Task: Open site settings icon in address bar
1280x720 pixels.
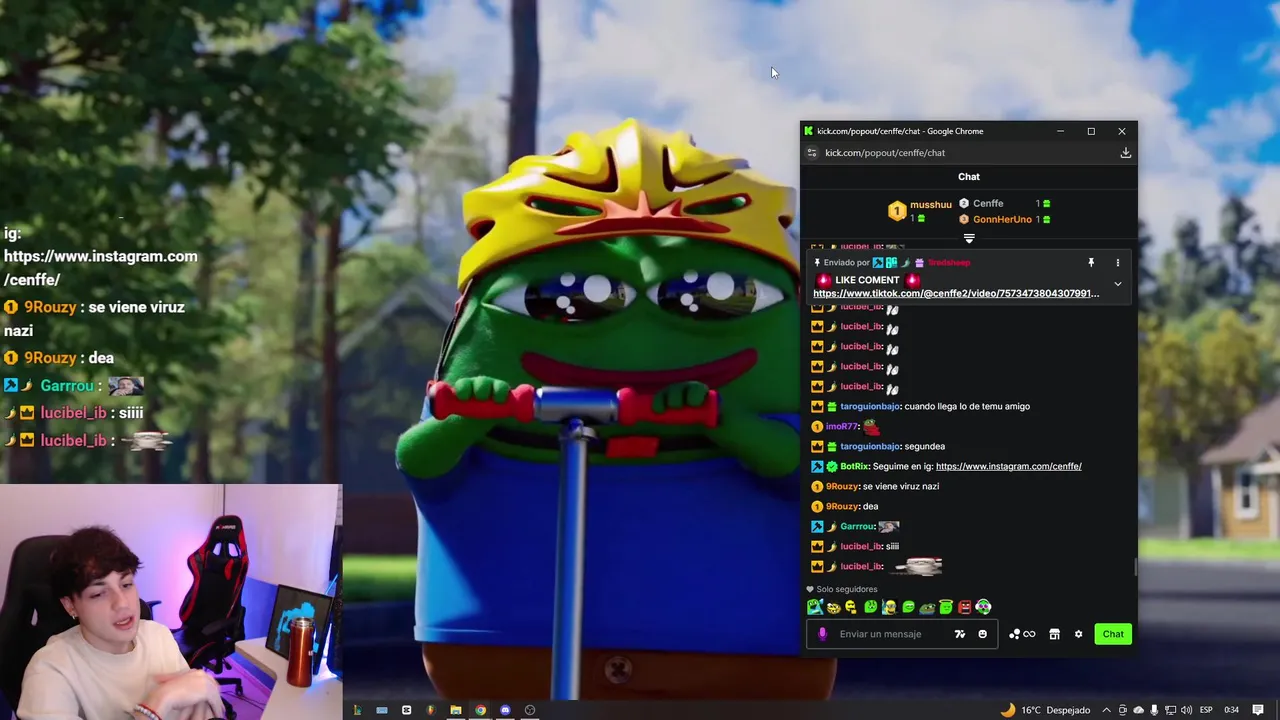Action: 812,153
